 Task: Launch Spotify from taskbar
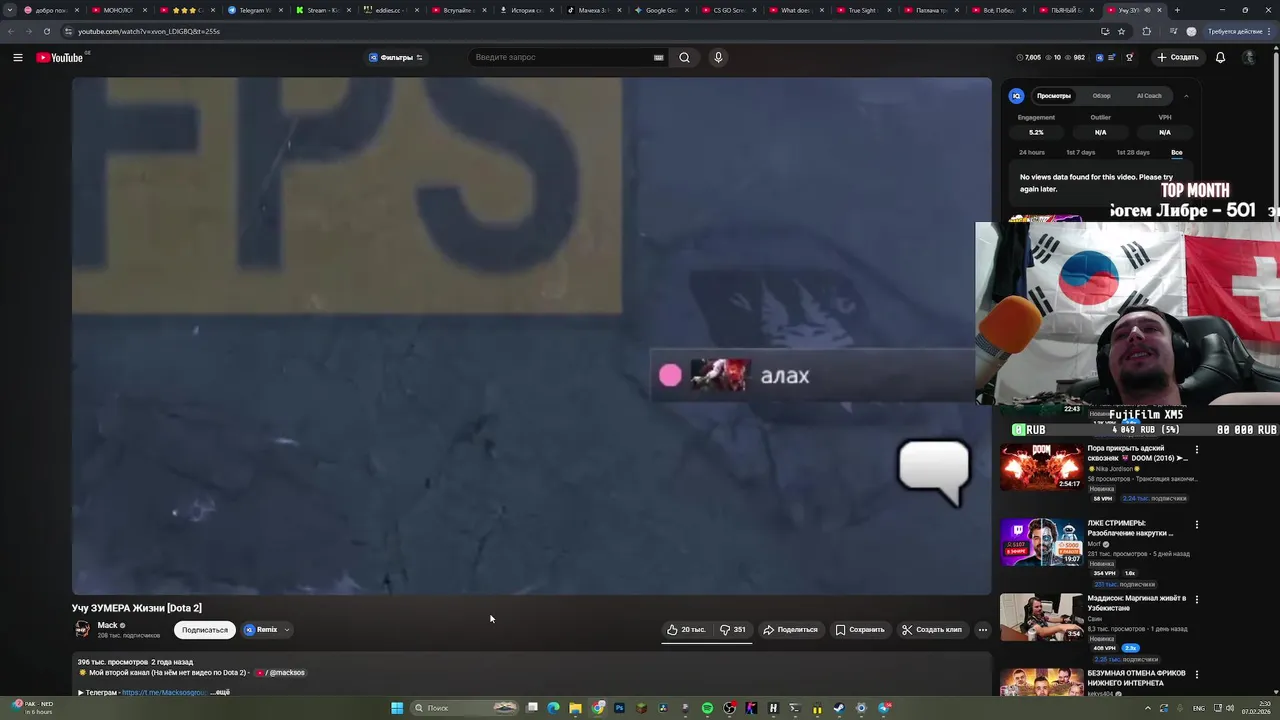click(707, 708)
